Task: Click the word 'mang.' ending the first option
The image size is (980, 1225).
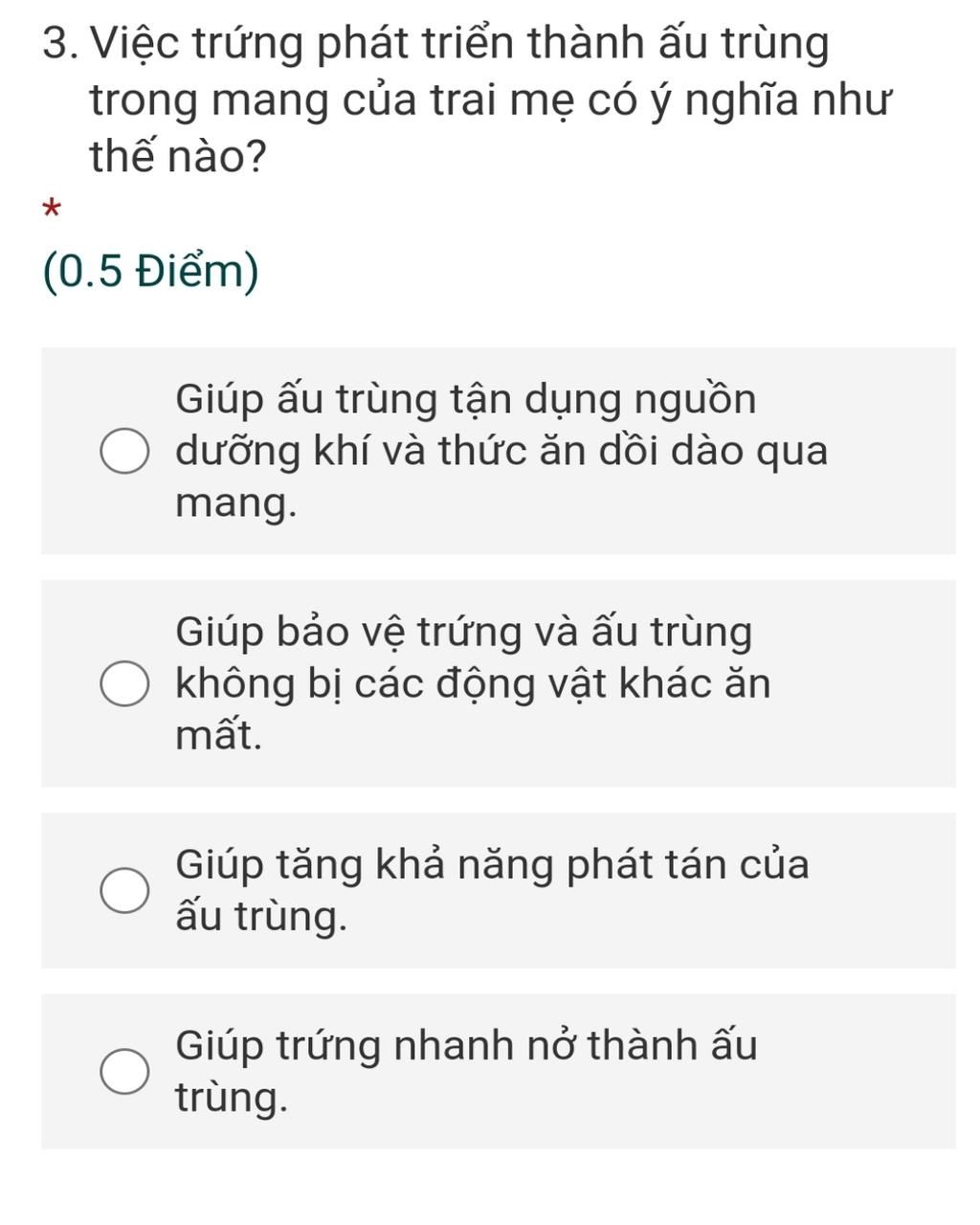Action: click(x=236, y=505)
